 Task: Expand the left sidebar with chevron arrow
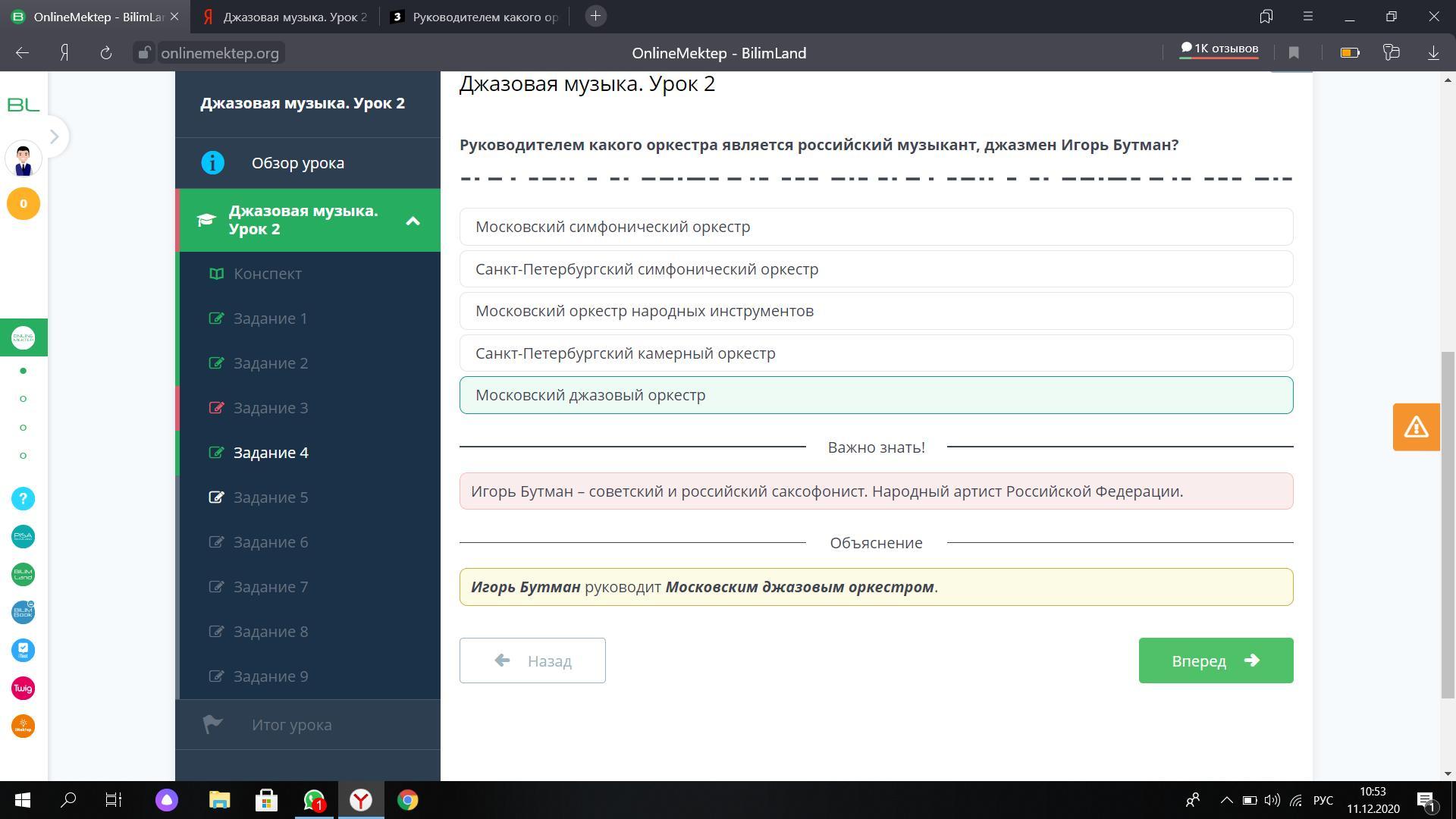(54, 136)
